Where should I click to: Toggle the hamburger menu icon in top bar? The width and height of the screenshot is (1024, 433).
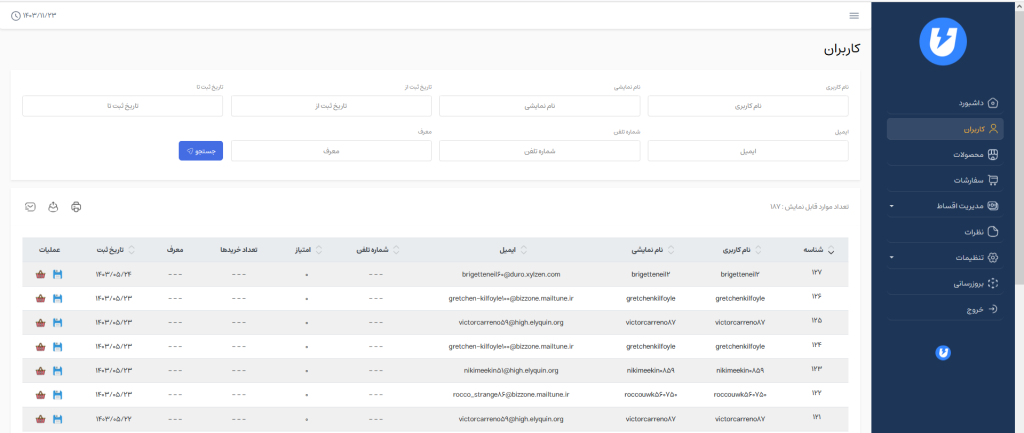pyautogui.click(x=853, y=15)
